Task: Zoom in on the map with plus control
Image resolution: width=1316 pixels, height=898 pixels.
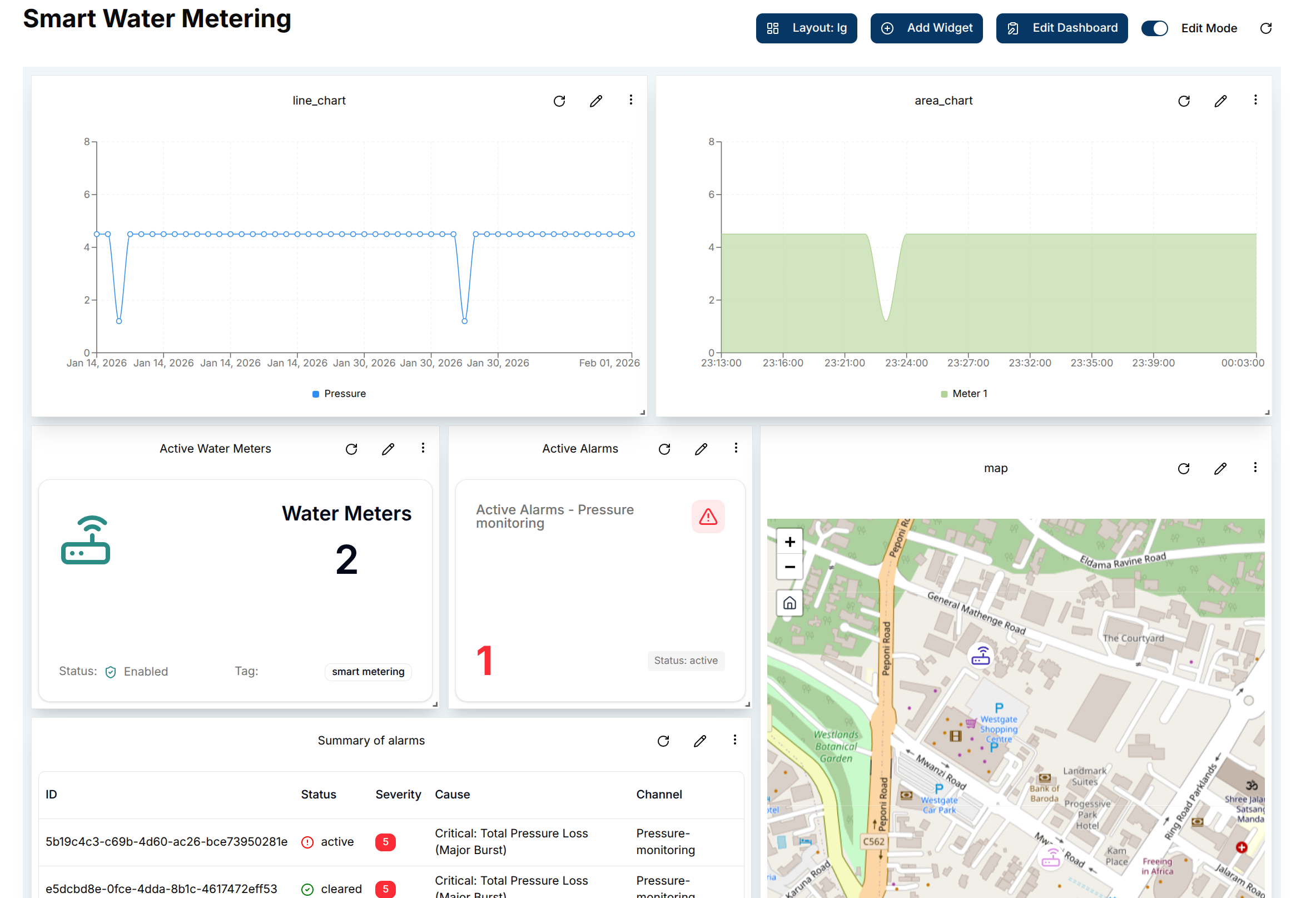Action: pyautogui.click(x=789, y=541)
